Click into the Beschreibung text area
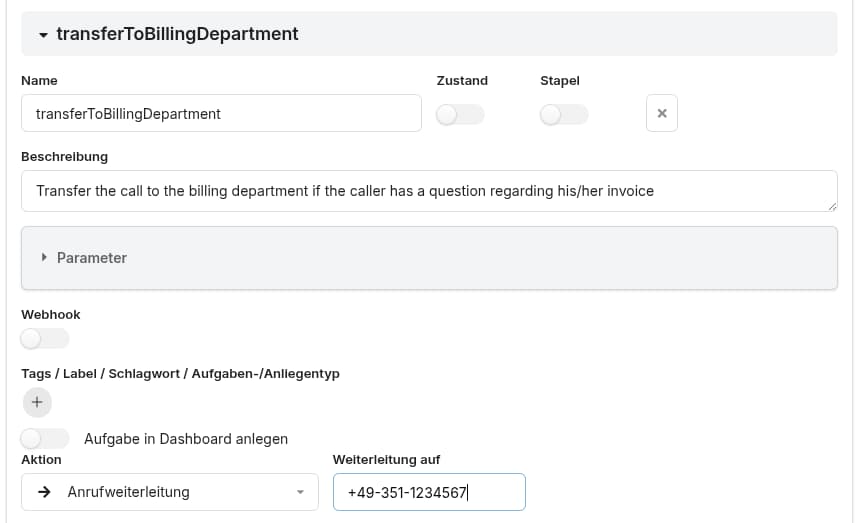 pos(428,190)
